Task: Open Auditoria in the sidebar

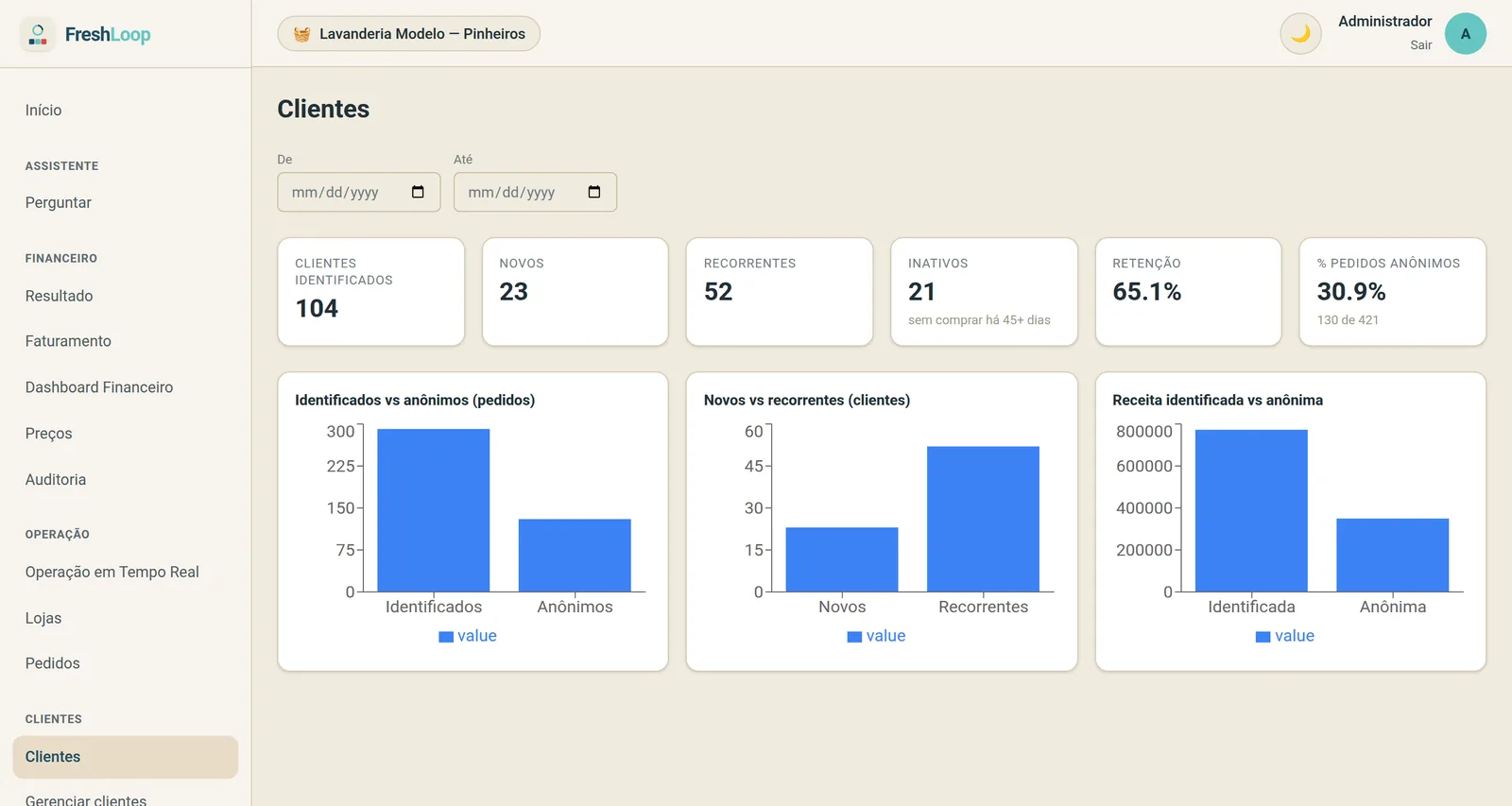Action: [x=56, y=479]
